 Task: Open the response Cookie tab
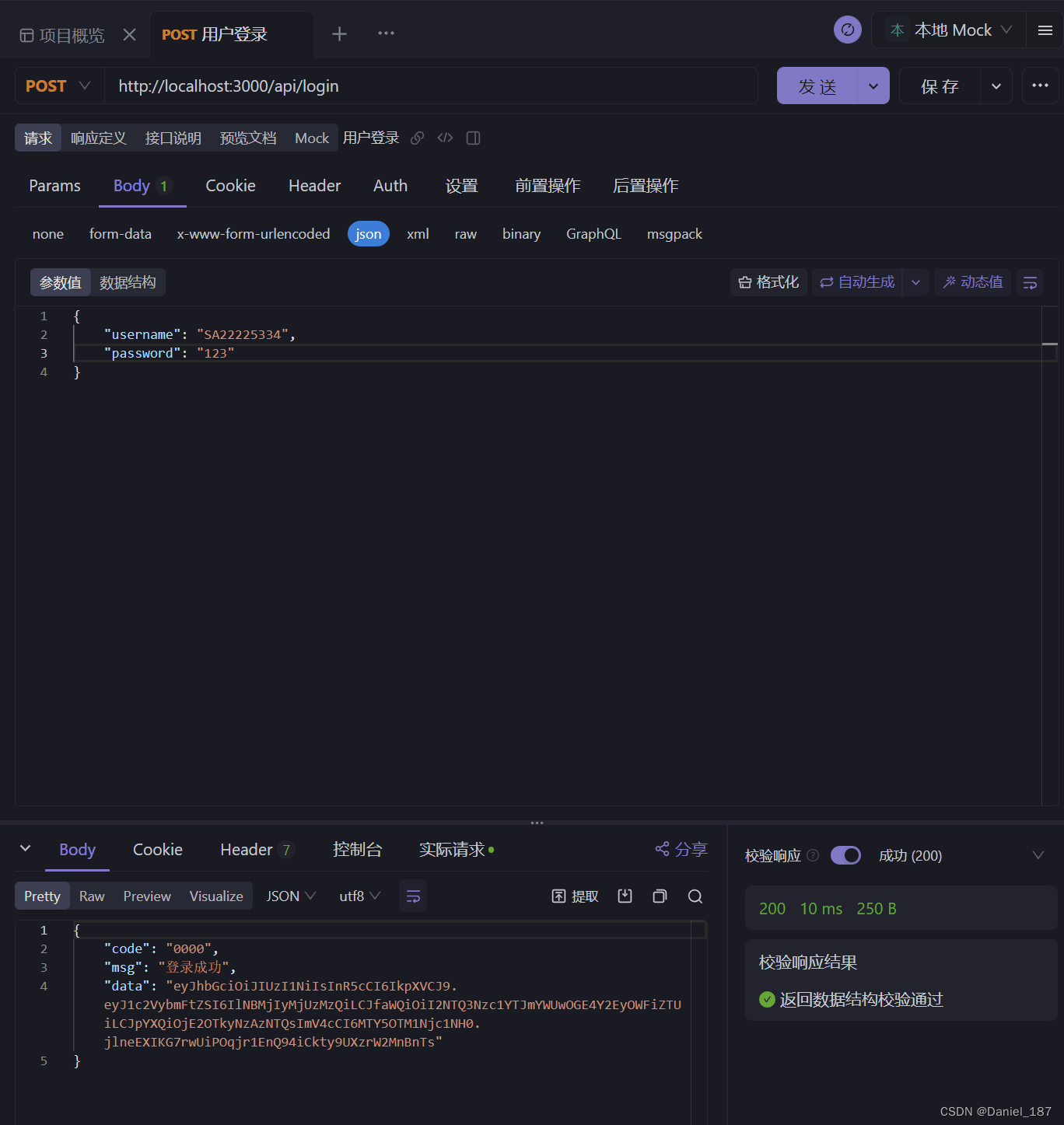pos(158,850)
